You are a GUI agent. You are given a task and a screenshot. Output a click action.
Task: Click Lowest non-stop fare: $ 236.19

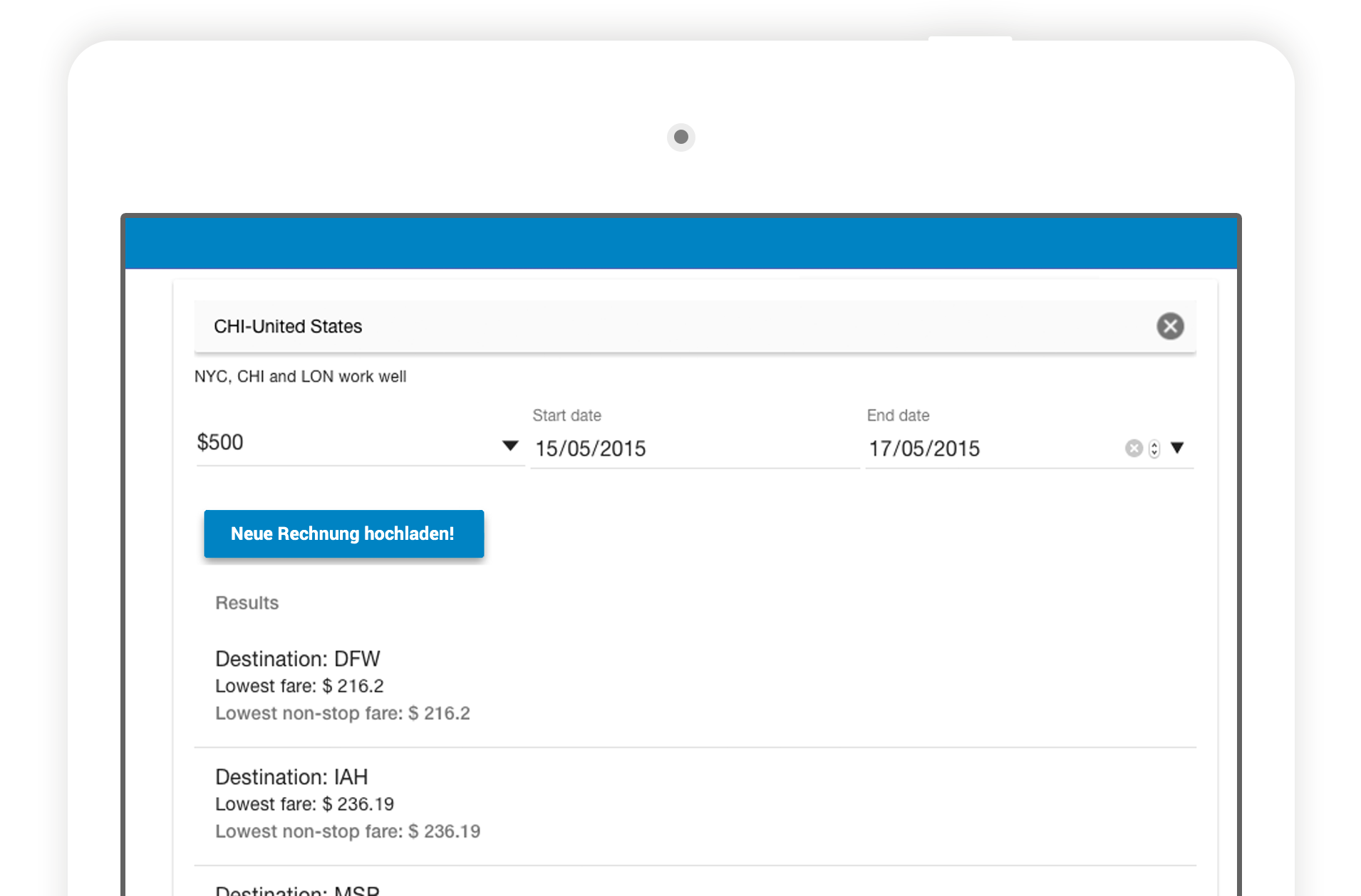click(x=348, y=831)
